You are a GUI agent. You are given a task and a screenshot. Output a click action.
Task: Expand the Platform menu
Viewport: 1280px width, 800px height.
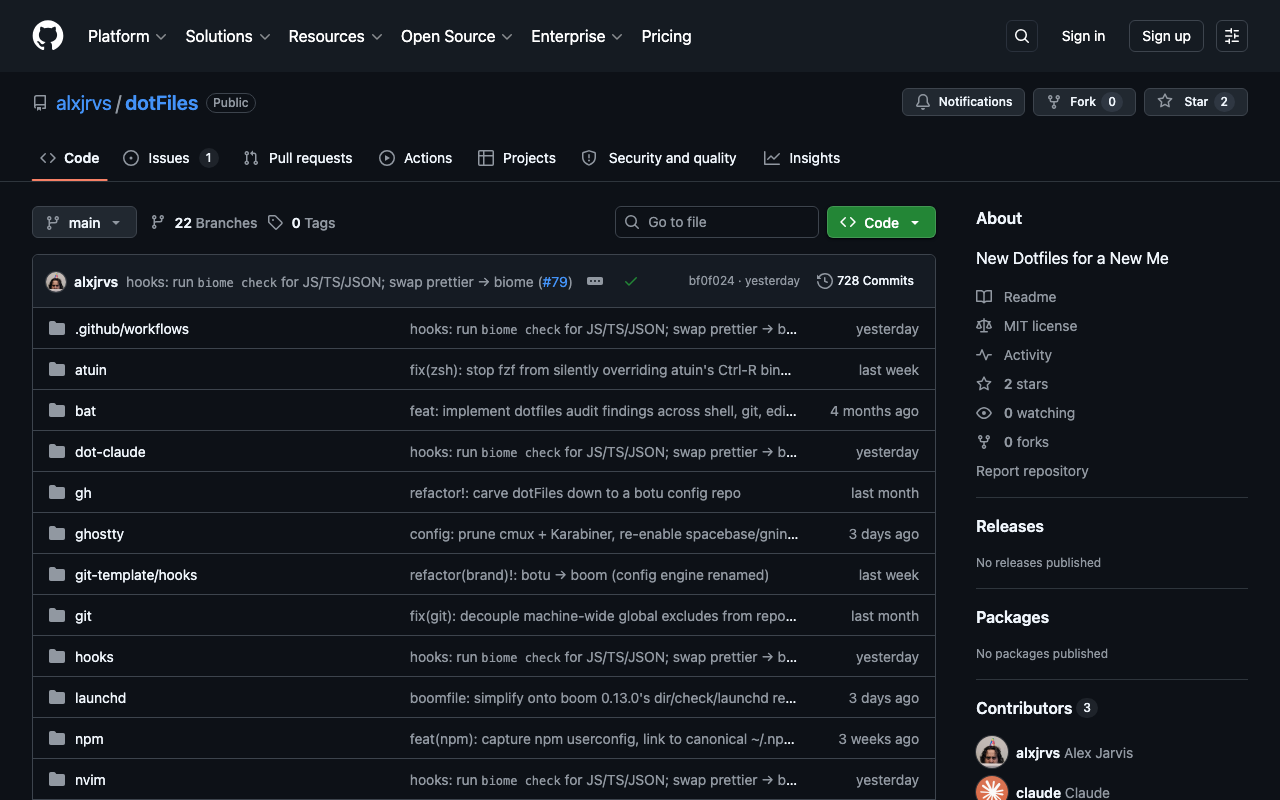pos(127,36)
